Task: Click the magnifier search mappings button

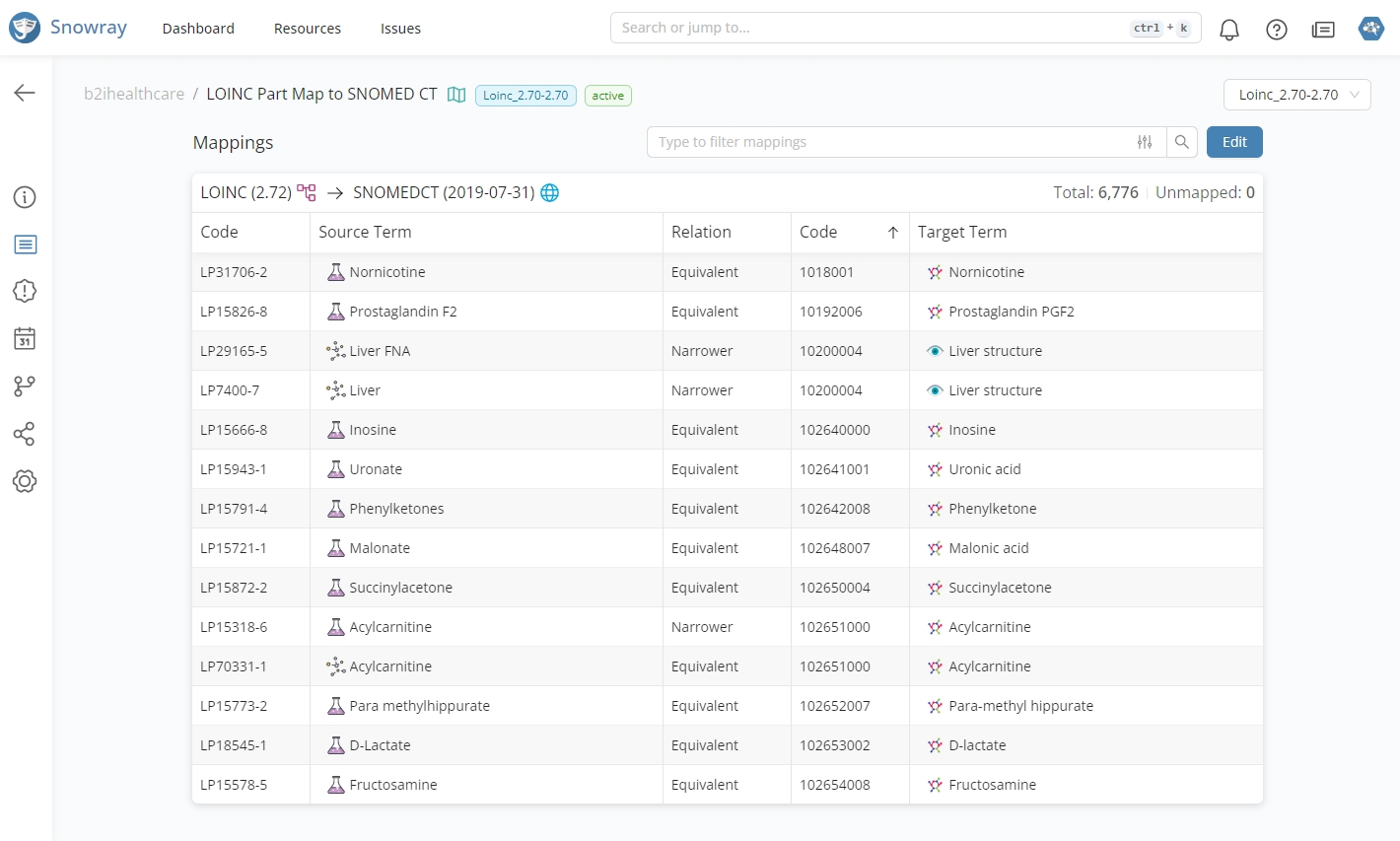Action: [1181, 142]
